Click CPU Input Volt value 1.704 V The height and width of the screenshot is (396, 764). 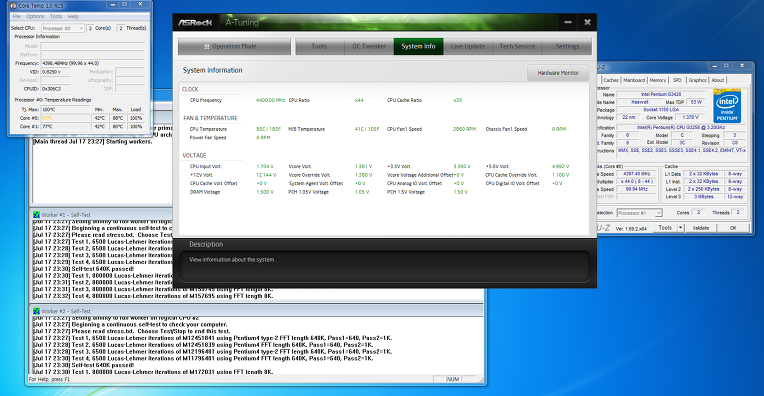265,167
